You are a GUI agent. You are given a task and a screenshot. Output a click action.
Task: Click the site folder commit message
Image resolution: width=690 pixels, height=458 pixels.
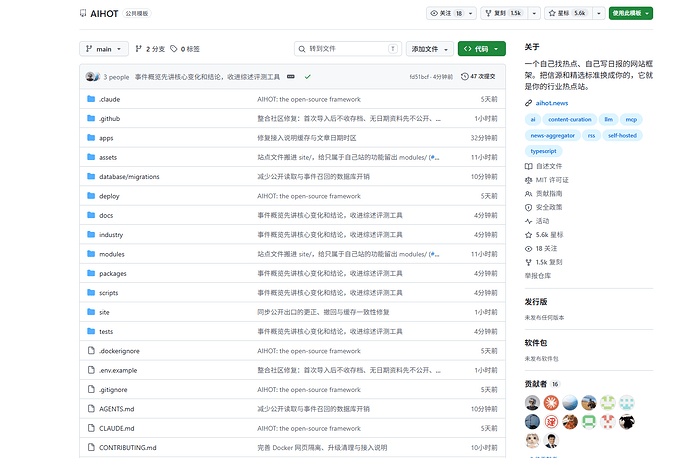coord(323,312)
